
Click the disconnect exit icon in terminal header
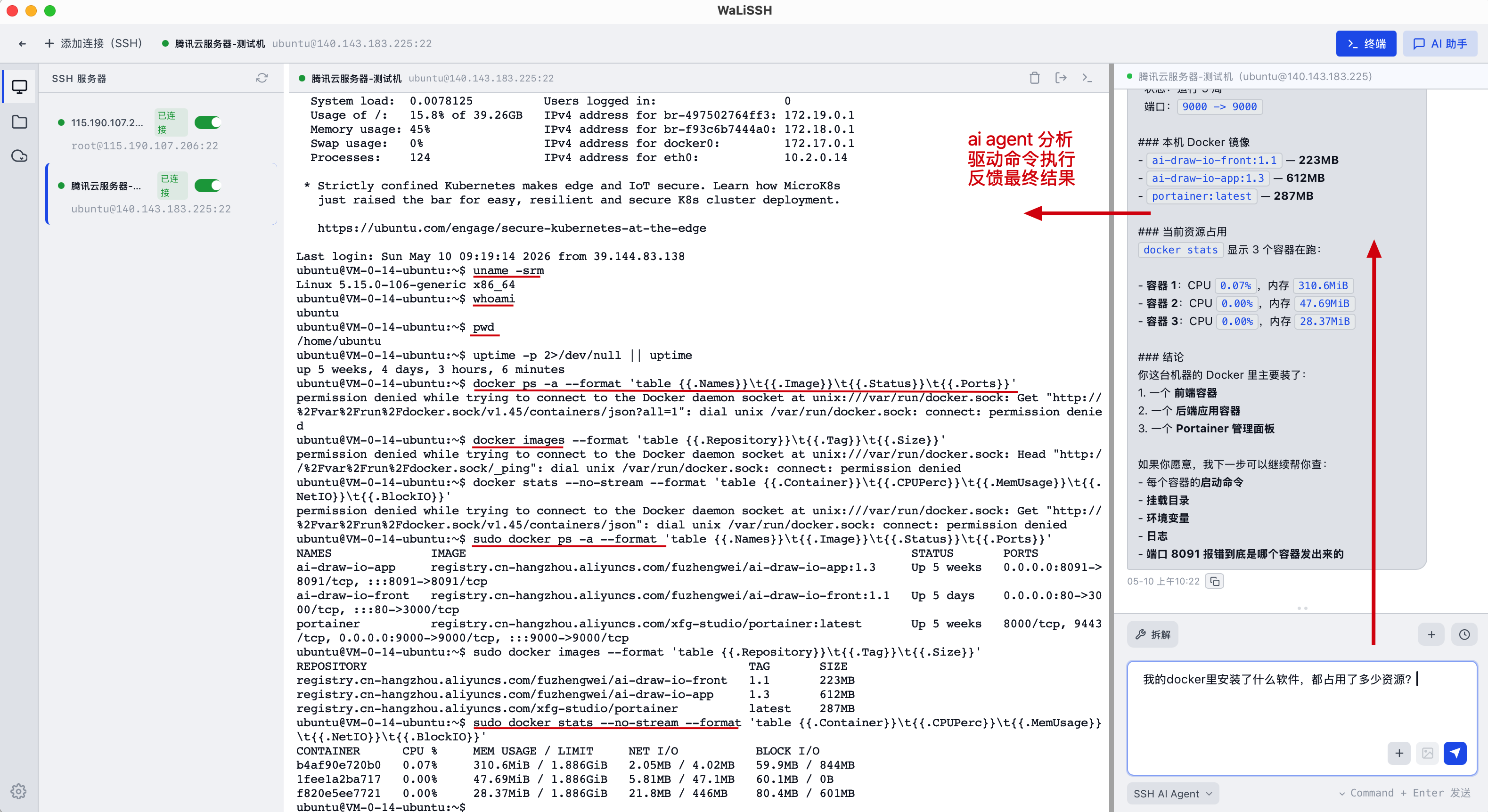(x=1061, y=78)
